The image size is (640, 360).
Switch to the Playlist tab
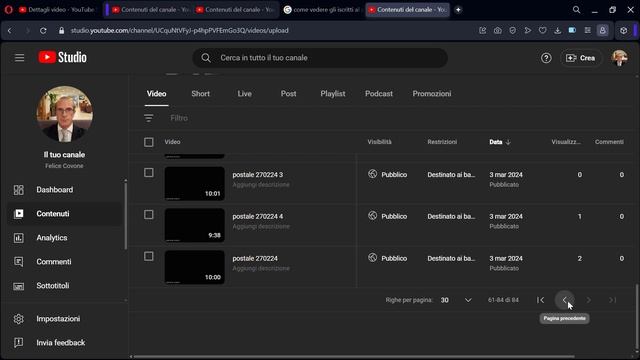[333, 94]
